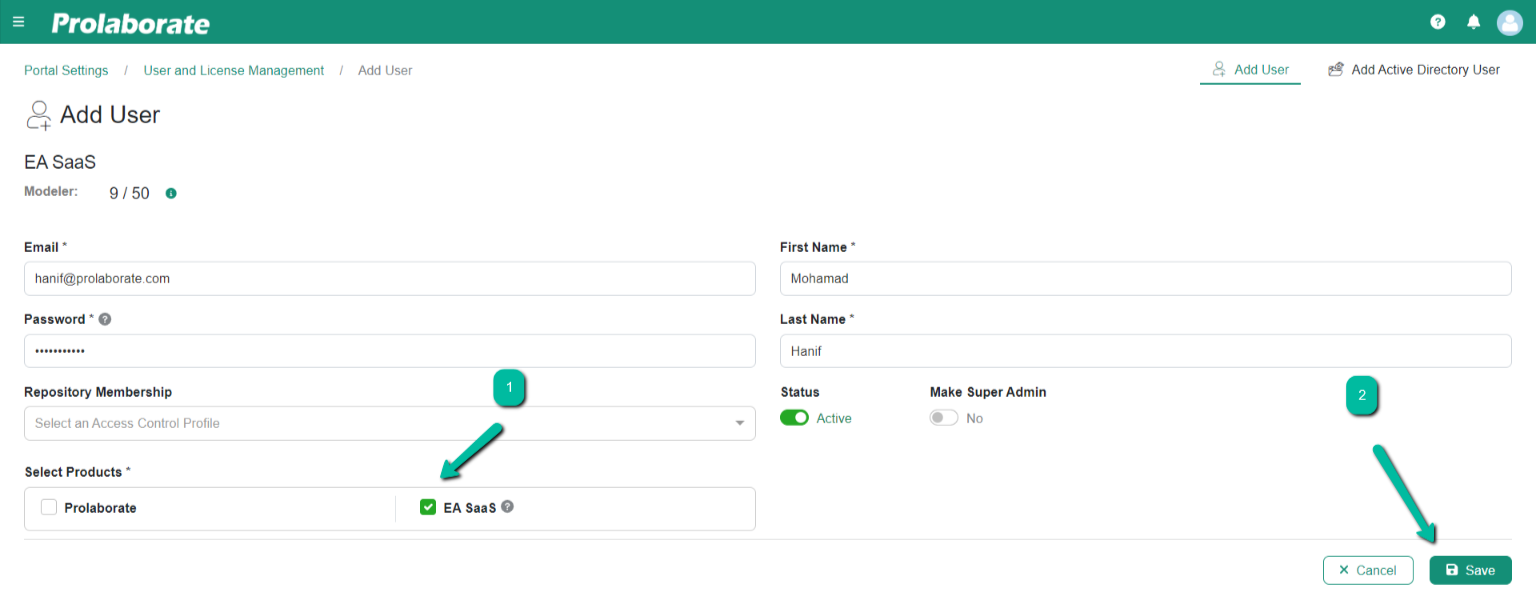
Task: Click the Password help icon
Action: coord(105,319)
